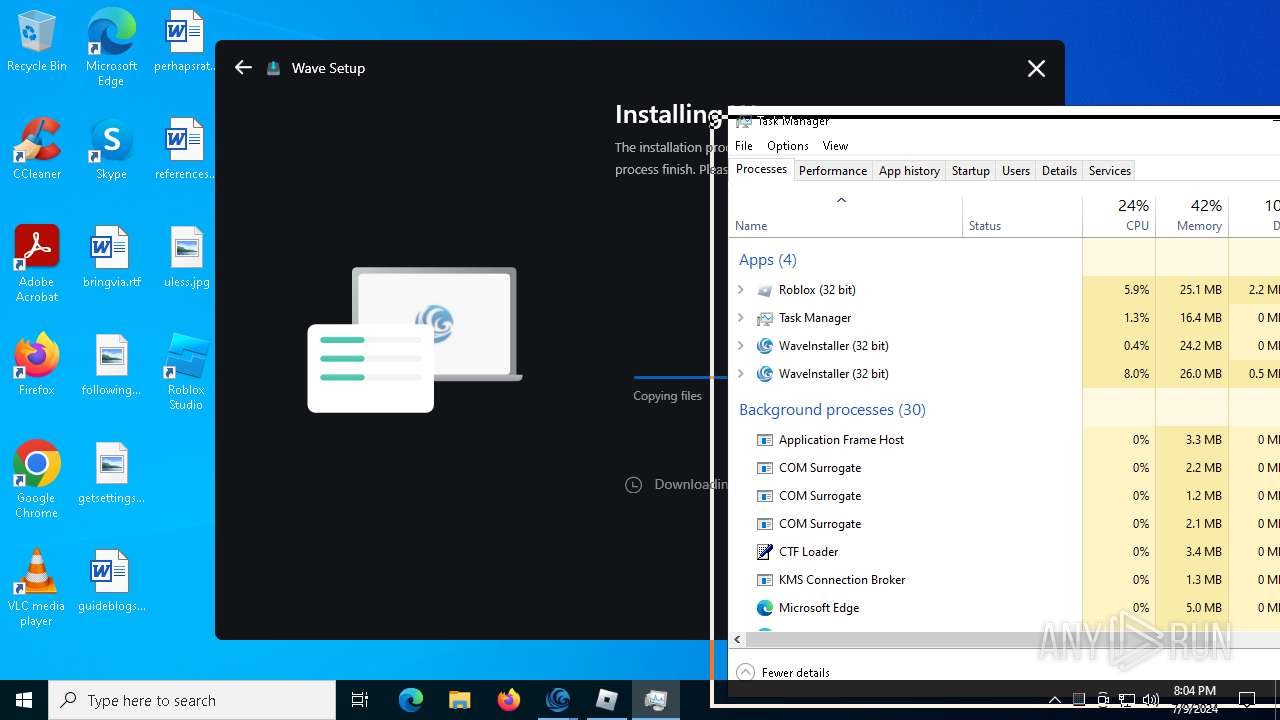The width and height of the screenshot is (1280, 720).
Task: Open File Explorer from taskbar
Action: click(460, 700)
